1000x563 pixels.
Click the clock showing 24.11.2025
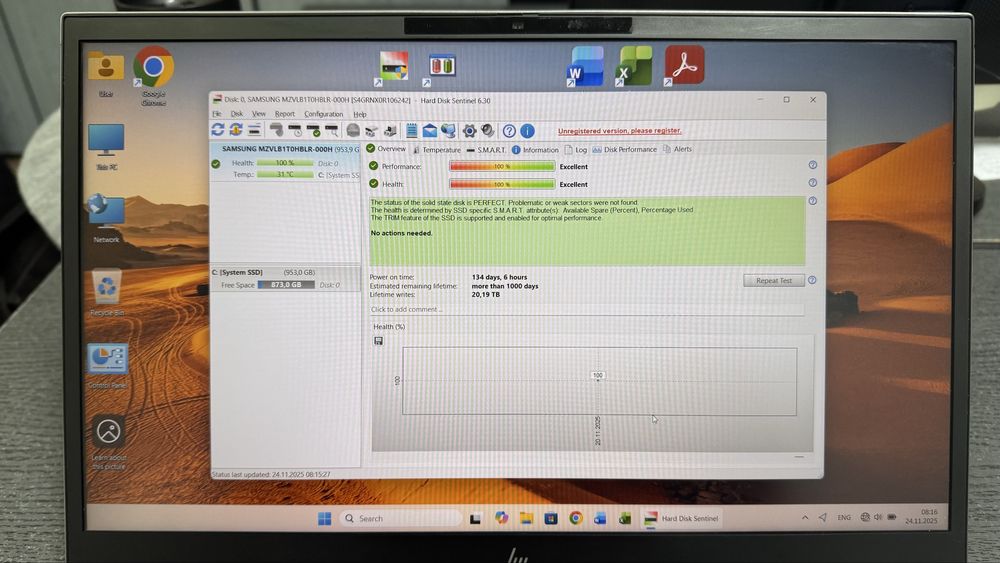pyautogui.click(x=922, y=516)
